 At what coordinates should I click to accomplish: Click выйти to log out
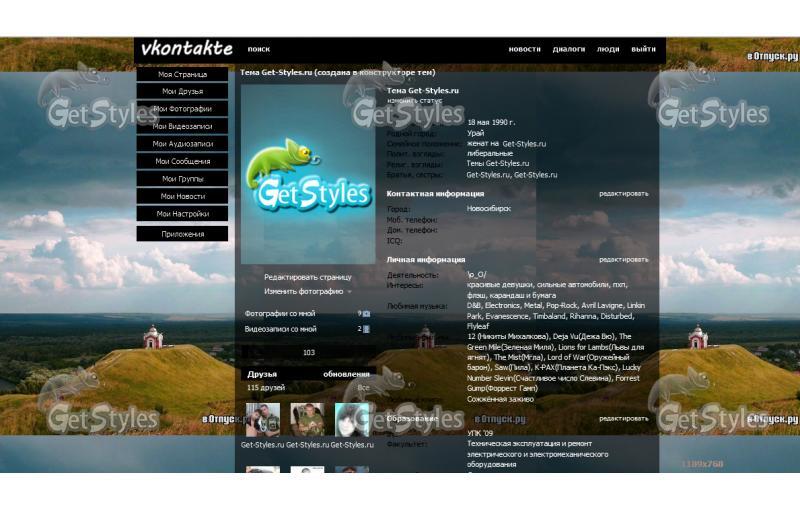tap(643, 49)
